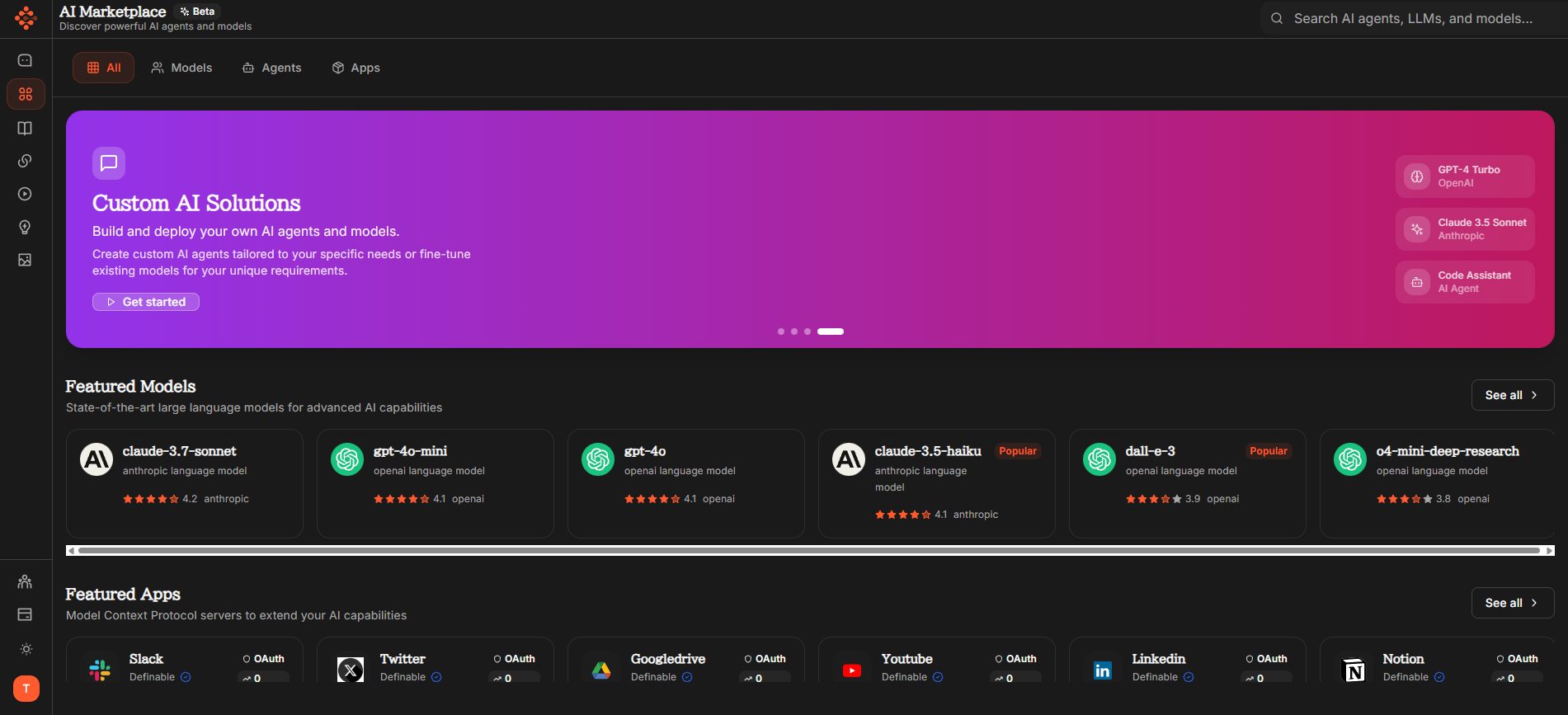Open the orange T user avatar
The width and height of the screenshot is (1568, 715).
pos(26,689)
